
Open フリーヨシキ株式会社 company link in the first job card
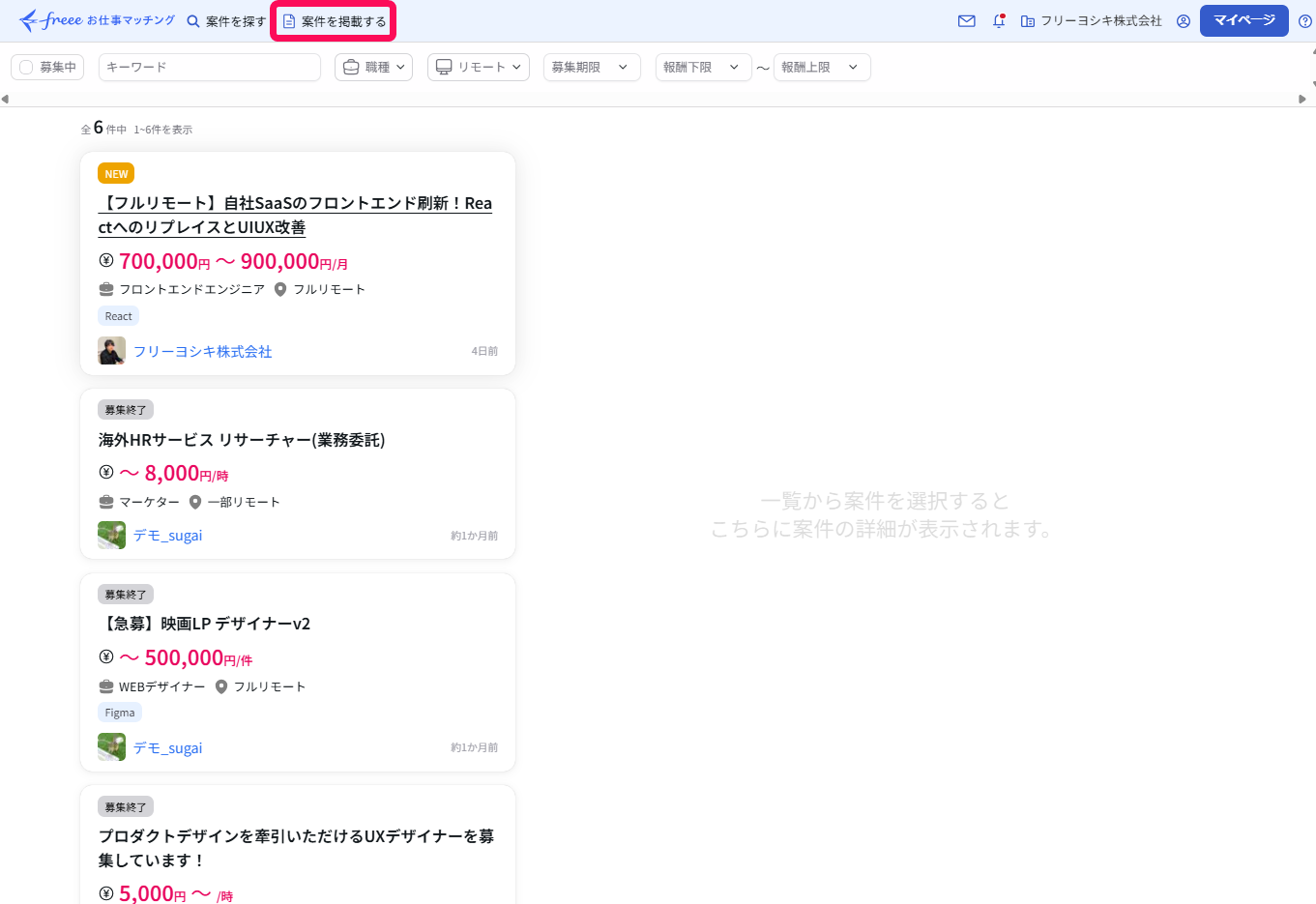[202, 351]
